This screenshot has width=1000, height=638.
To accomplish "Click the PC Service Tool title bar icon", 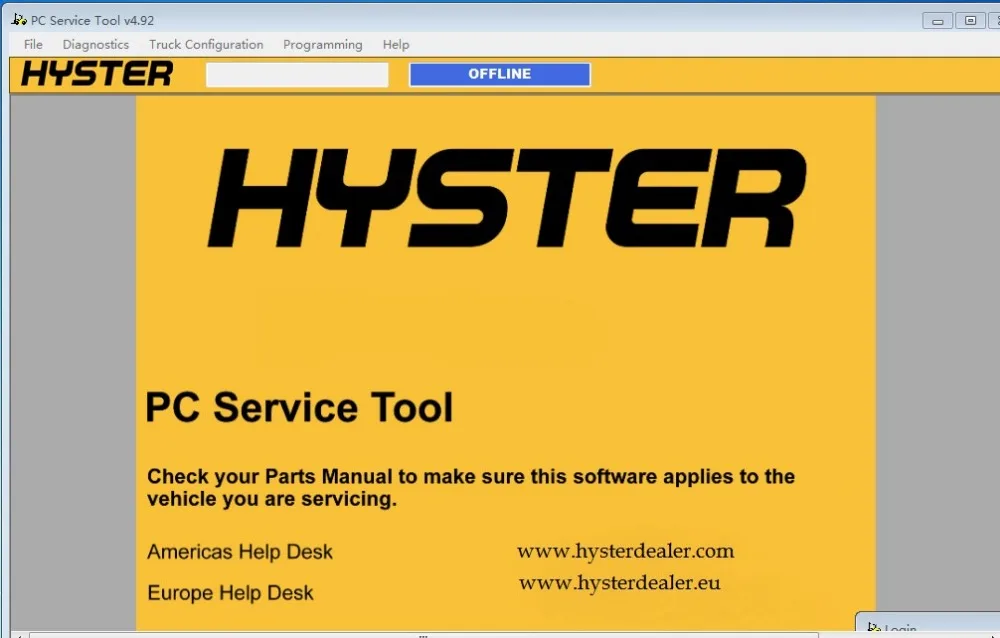I will click(18, 20).
